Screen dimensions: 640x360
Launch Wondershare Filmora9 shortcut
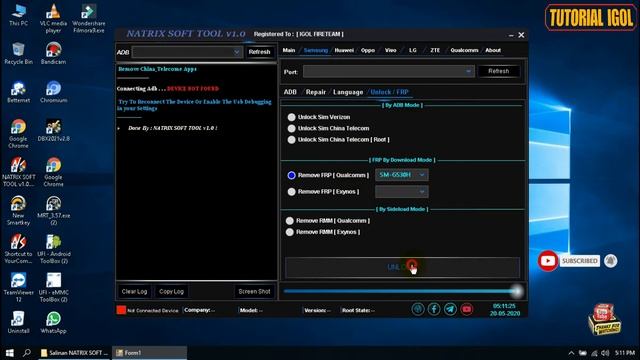click(89, 18)
